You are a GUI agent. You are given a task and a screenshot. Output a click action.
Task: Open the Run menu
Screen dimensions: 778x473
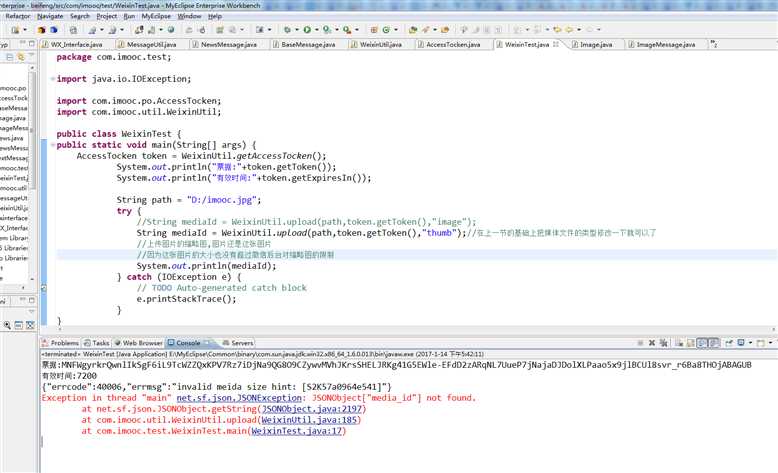click(129, 16)
